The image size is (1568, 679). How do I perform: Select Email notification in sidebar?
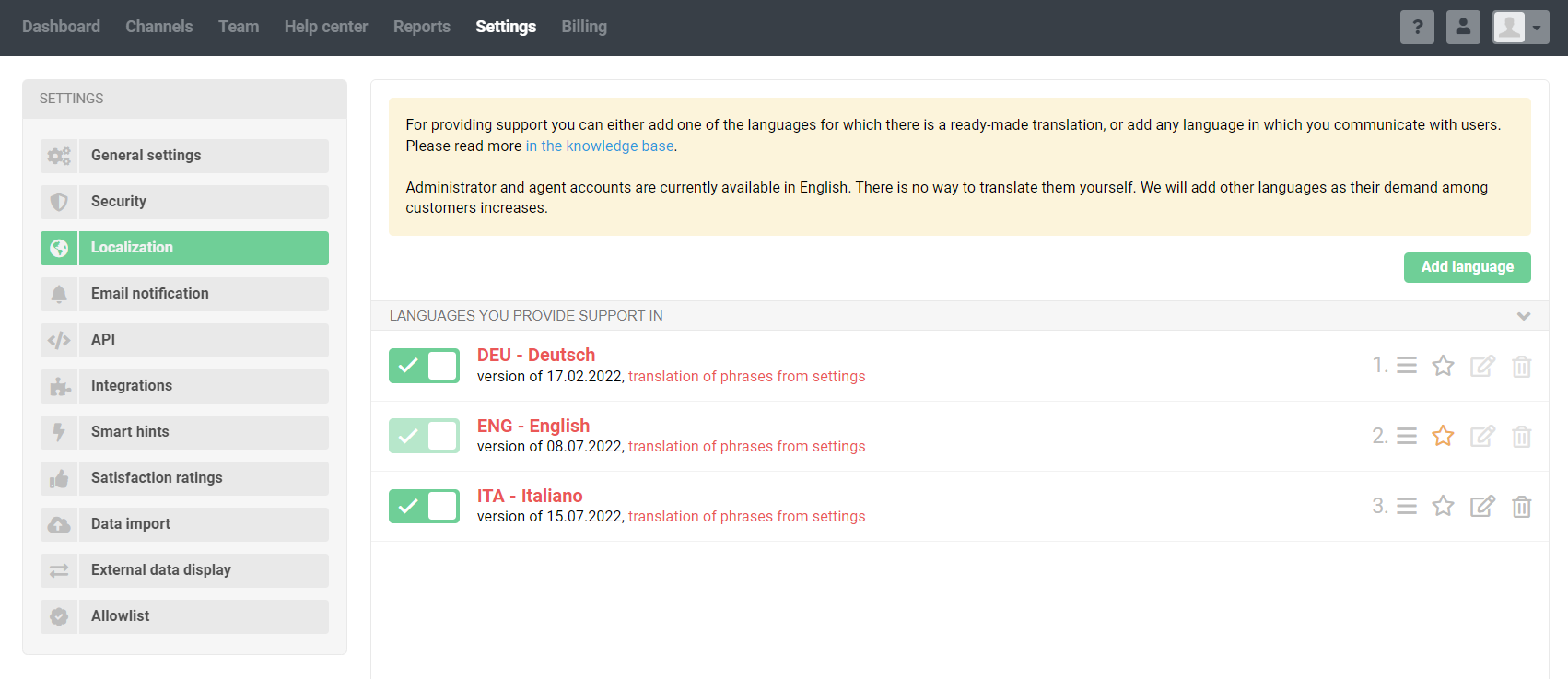(150, 294)
